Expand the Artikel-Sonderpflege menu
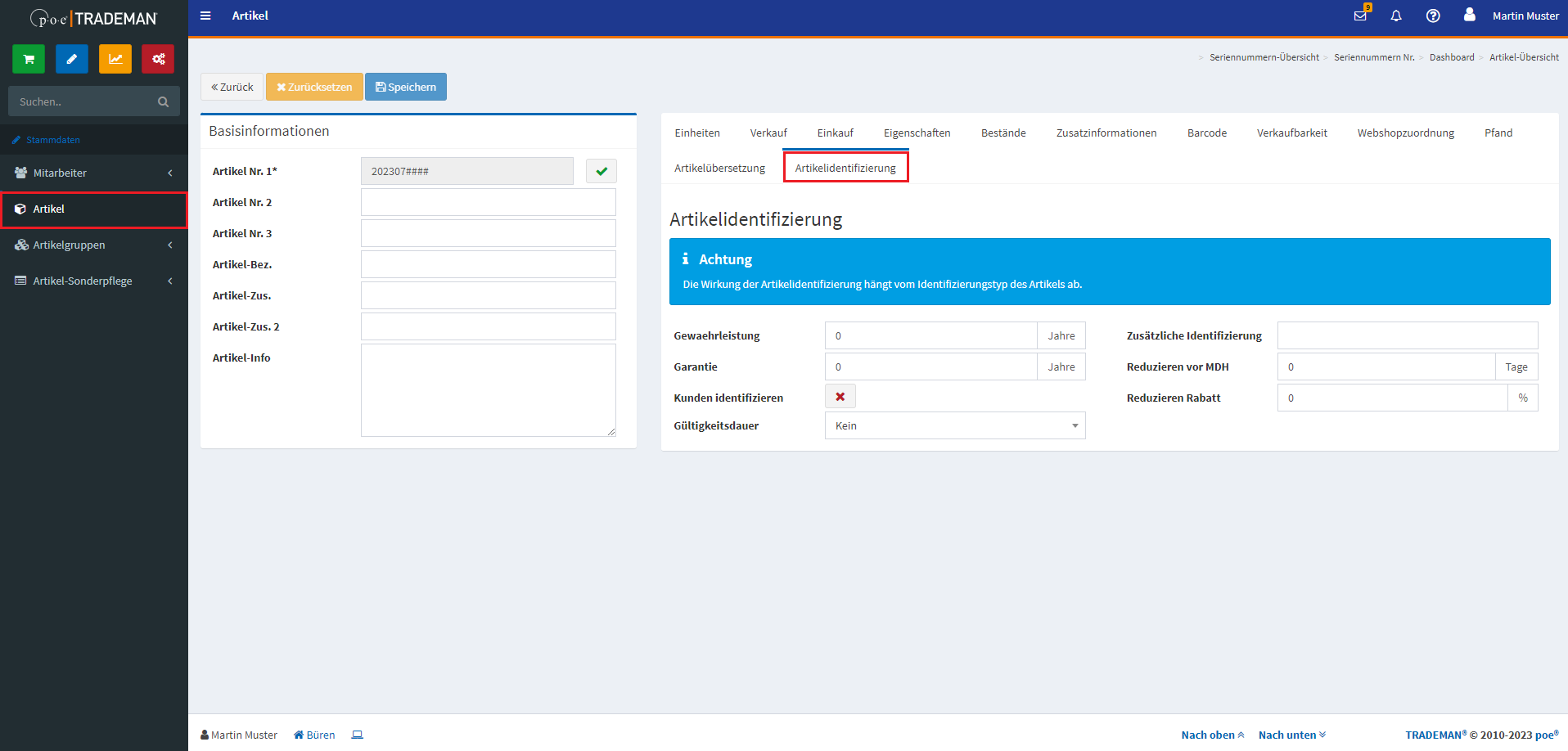Image resolution: width=1568 pixels, height=751 pixels. [94, 281]
